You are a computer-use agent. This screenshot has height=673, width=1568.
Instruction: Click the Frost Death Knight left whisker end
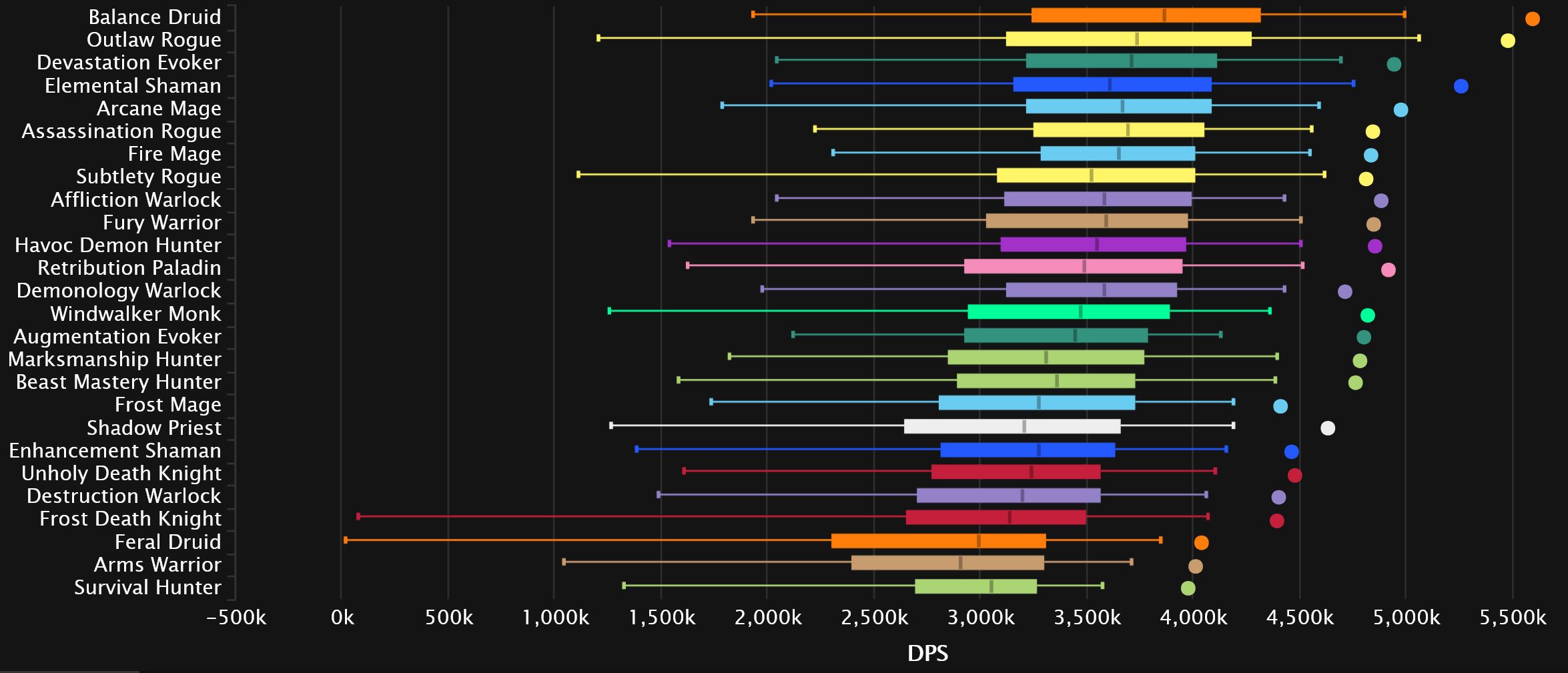click(x=358, y=516)
